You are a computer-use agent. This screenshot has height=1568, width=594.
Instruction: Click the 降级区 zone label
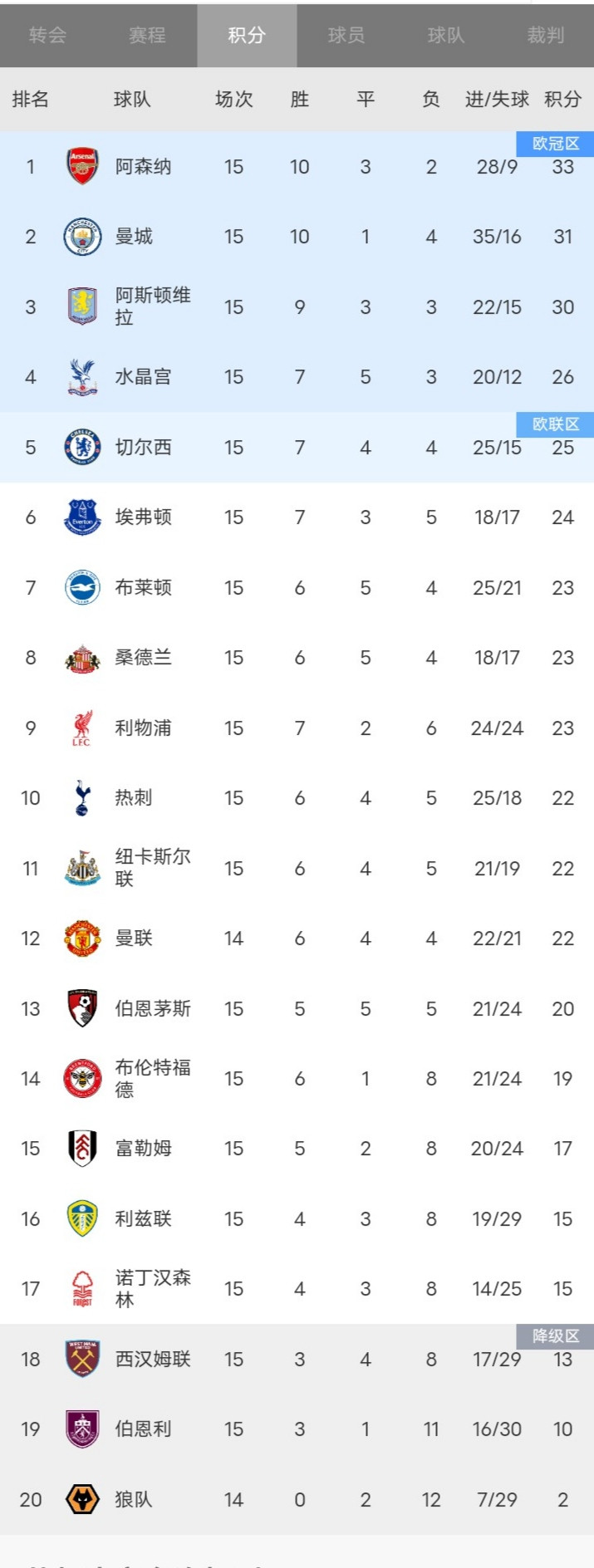(x=555, y=1335)
